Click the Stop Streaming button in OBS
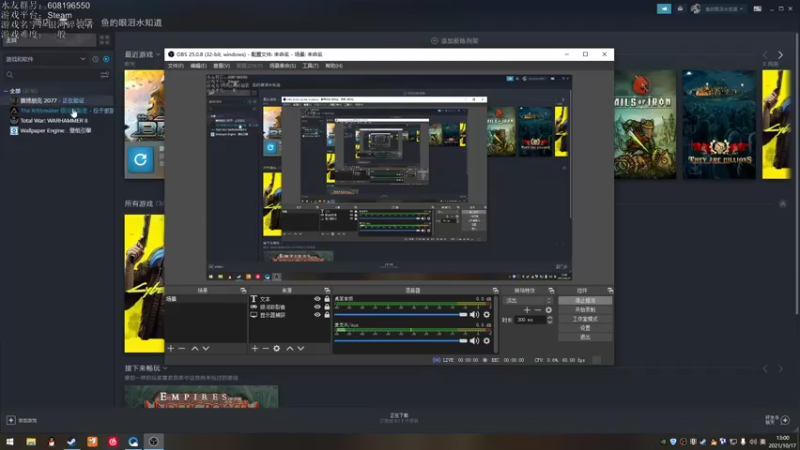This screenshot has width=800, height=450. click(x=585, y=301)
